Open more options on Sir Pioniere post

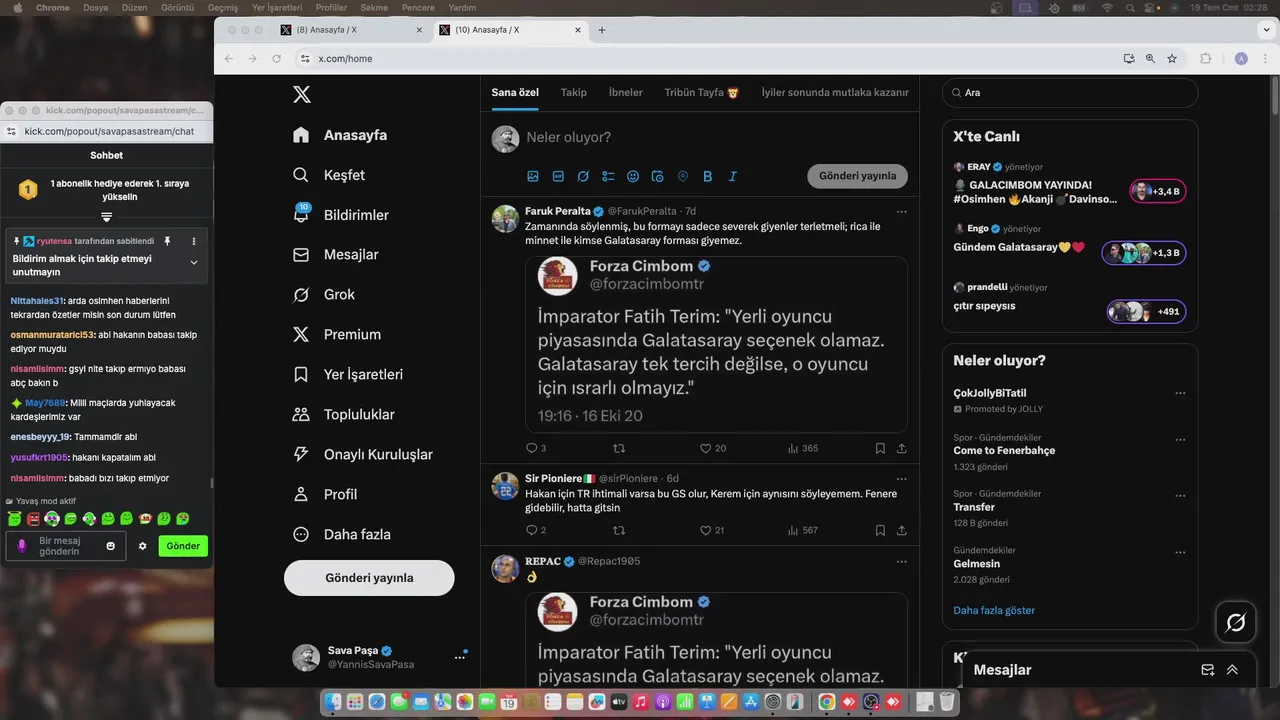(x=902, y=479)
